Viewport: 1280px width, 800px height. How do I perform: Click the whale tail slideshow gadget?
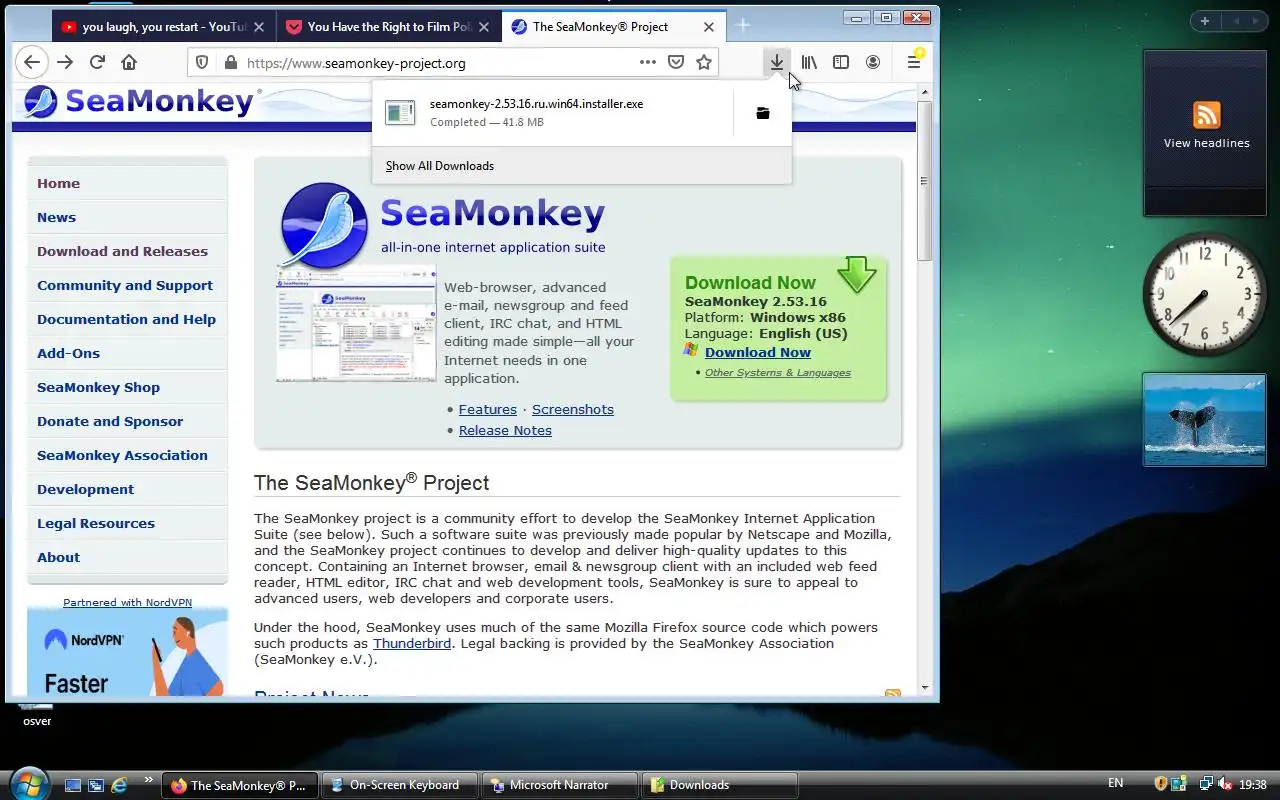pos(1205,419)
